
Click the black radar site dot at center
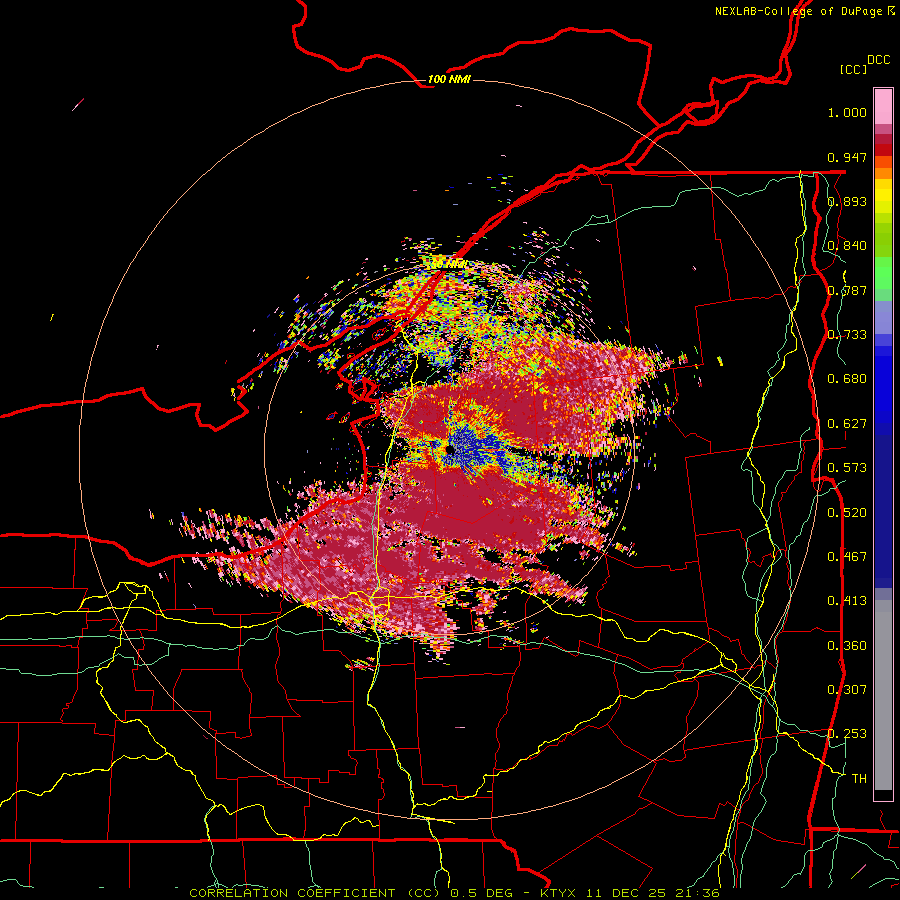click(x=449, y=450)
